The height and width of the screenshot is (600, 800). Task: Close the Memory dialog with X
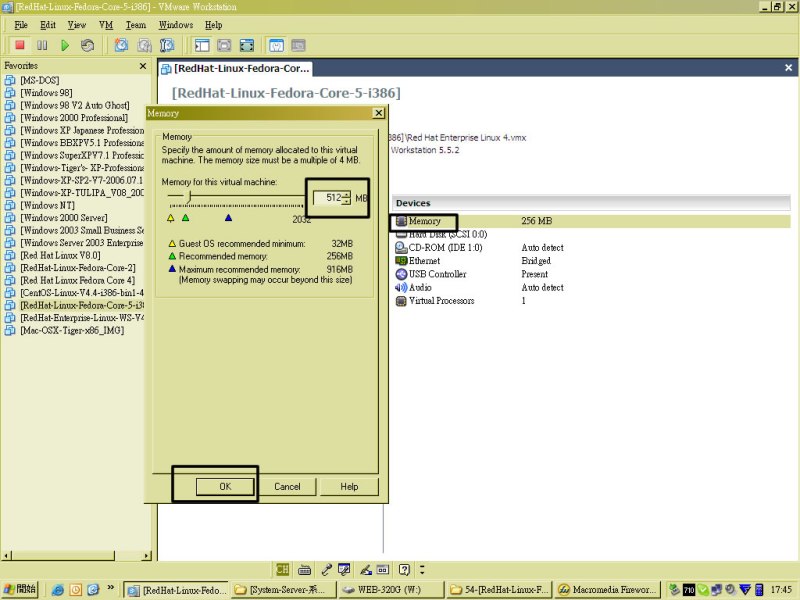point(378,113)
